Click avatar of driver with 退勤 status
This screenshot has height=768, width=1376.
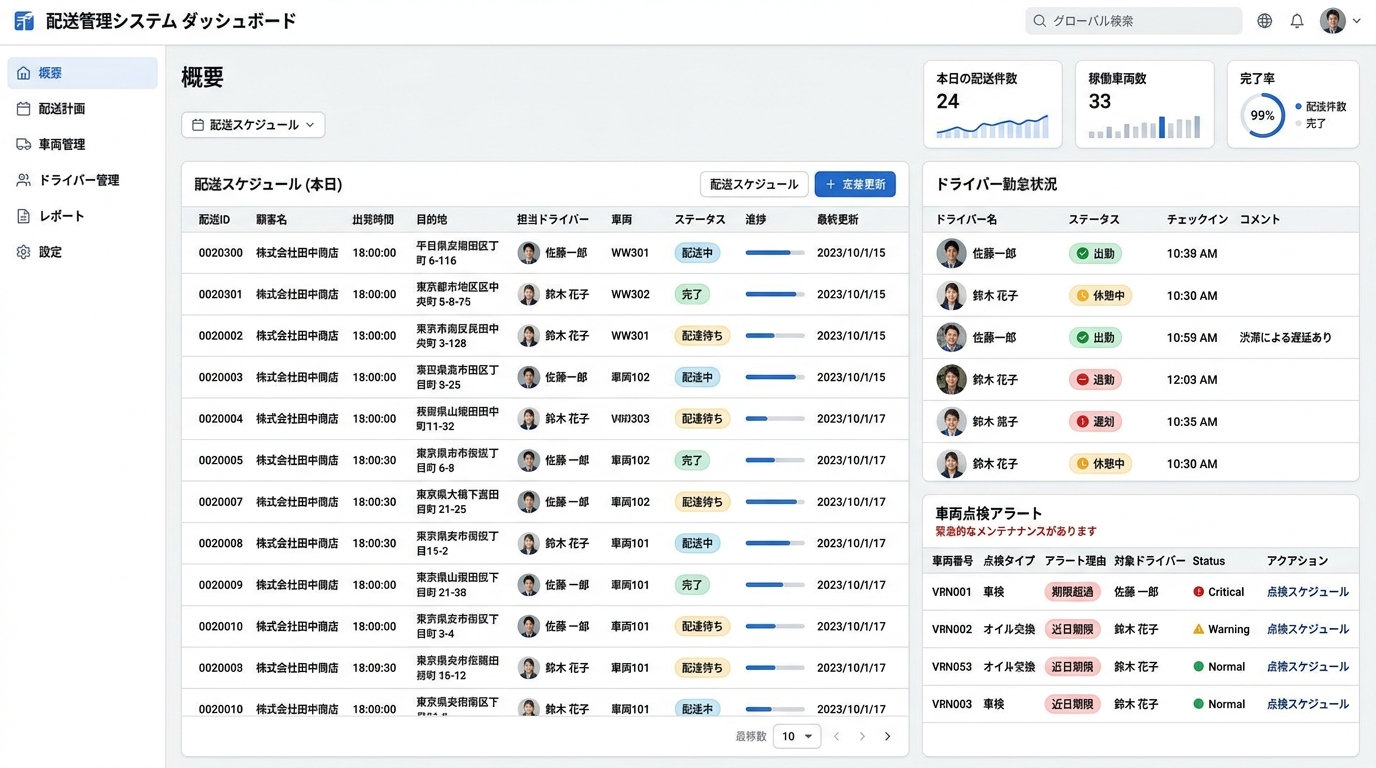[x=951, y=379]
